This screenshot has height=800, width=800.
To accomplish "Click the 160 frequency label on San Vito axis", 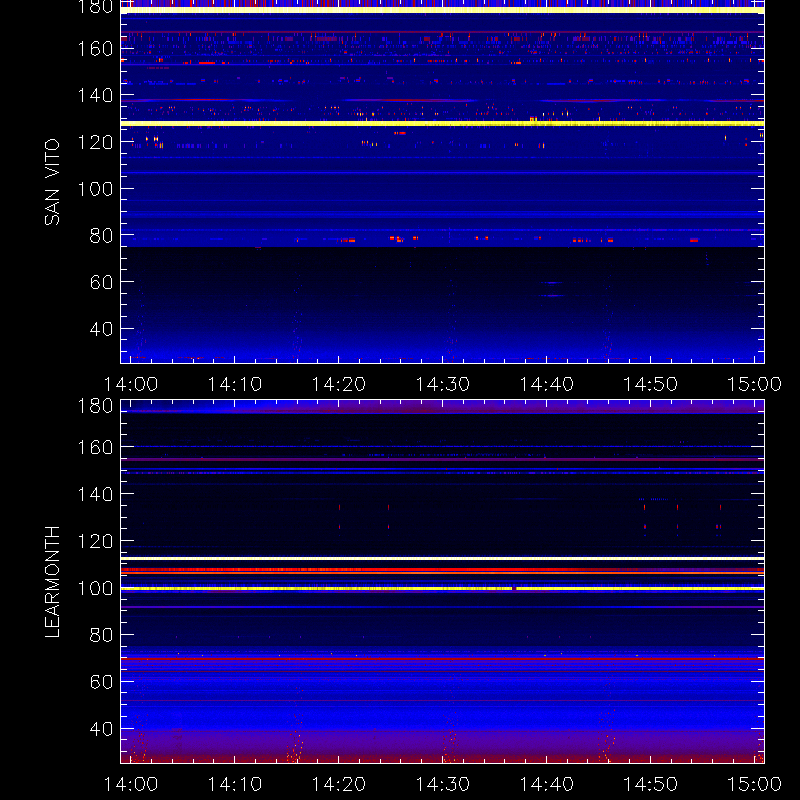I will (x=95, y=49).
